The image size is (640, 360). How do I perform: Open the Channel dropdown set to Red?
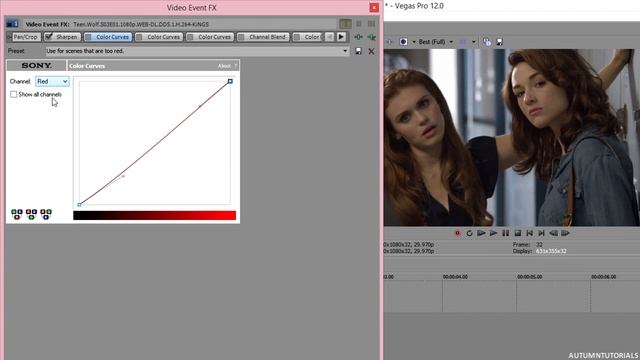(x=52, y=81)
